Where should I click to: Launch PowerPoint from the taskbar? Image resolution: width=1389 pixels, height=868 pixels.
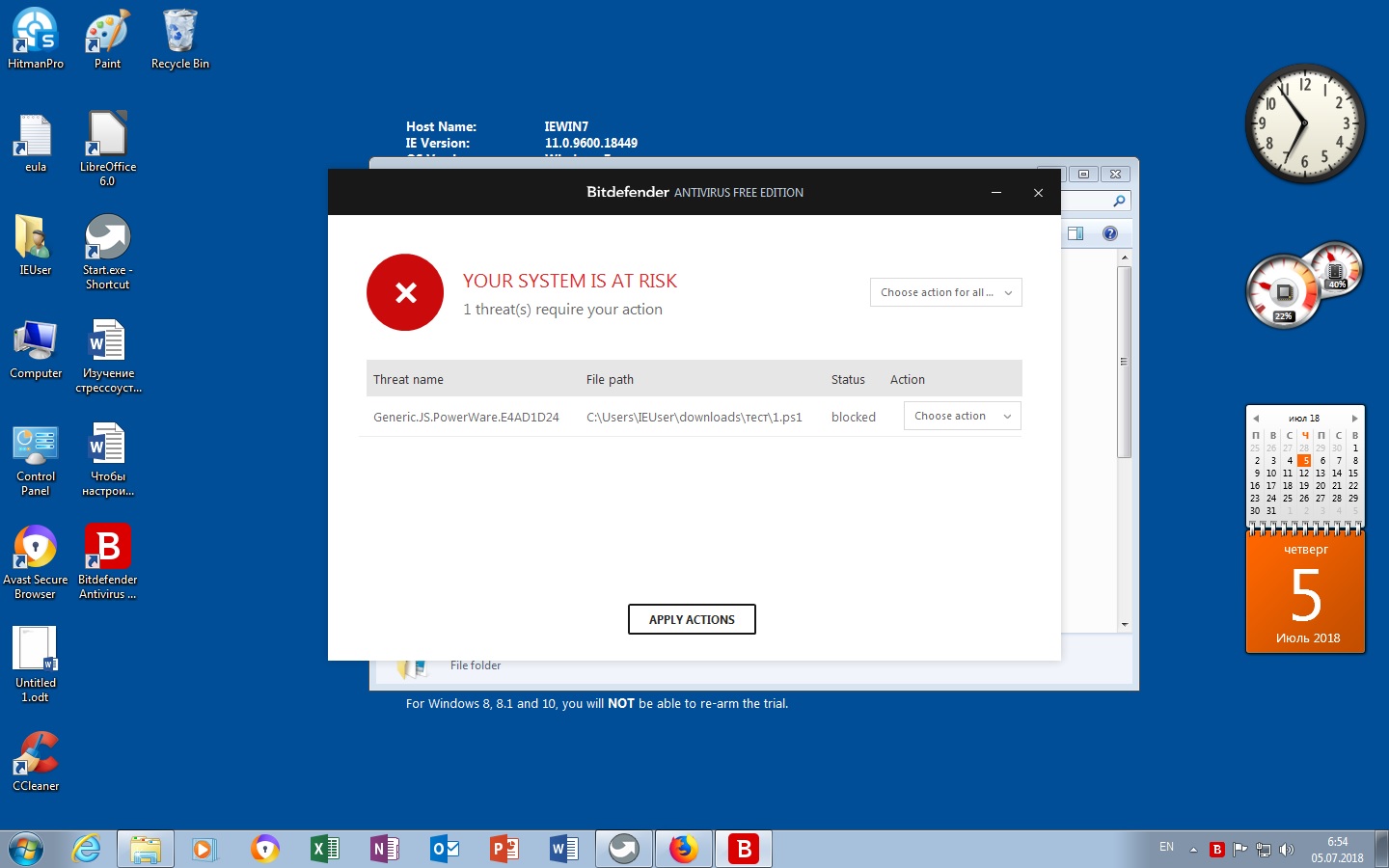click(x=504, y=849)
